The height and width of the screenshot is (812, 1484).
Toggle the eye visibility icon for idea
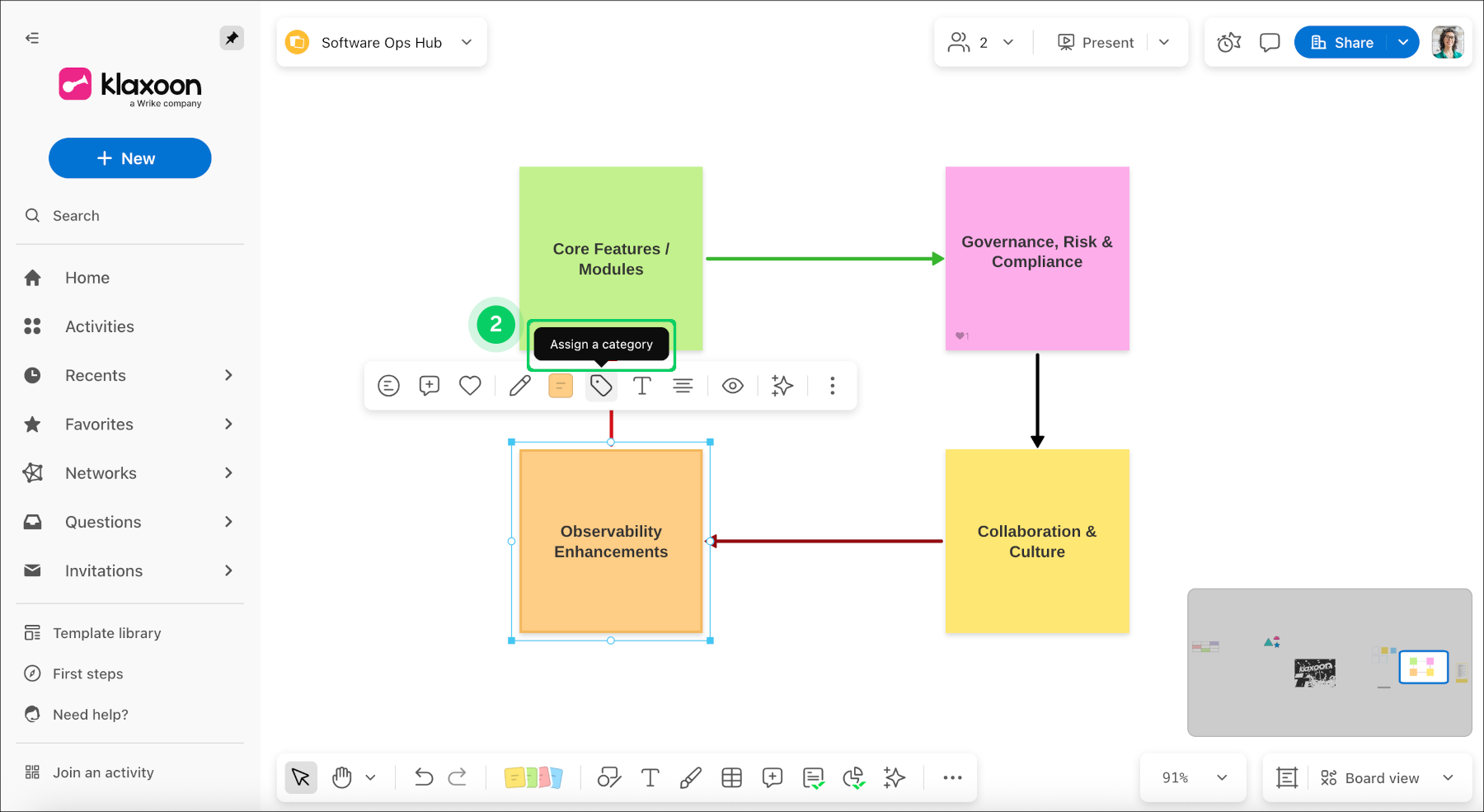[x=732, y=385]
